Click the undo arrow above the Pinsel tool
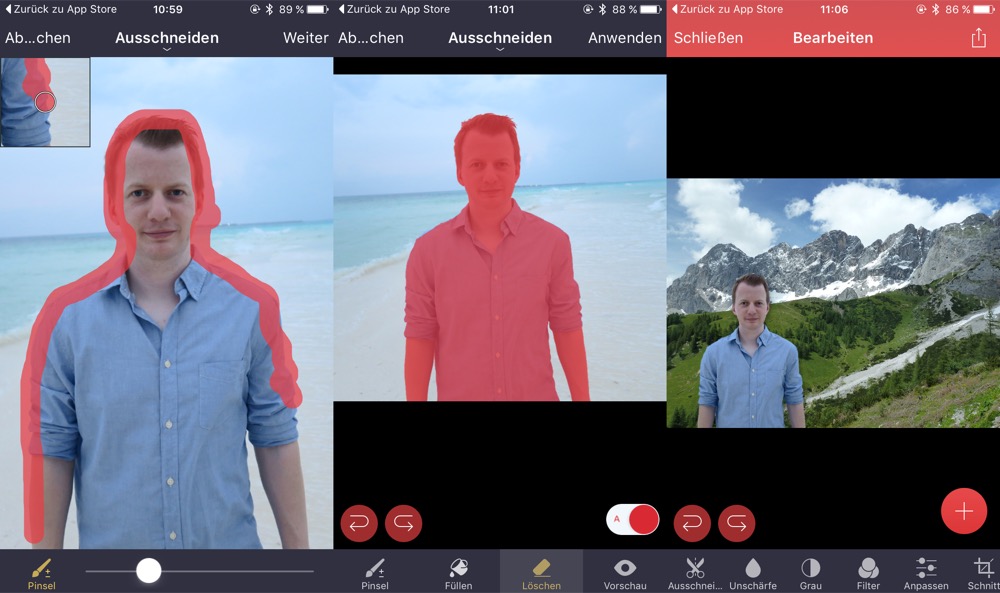Viewport: 1000px width, 593px height. [x=359, y=523]
